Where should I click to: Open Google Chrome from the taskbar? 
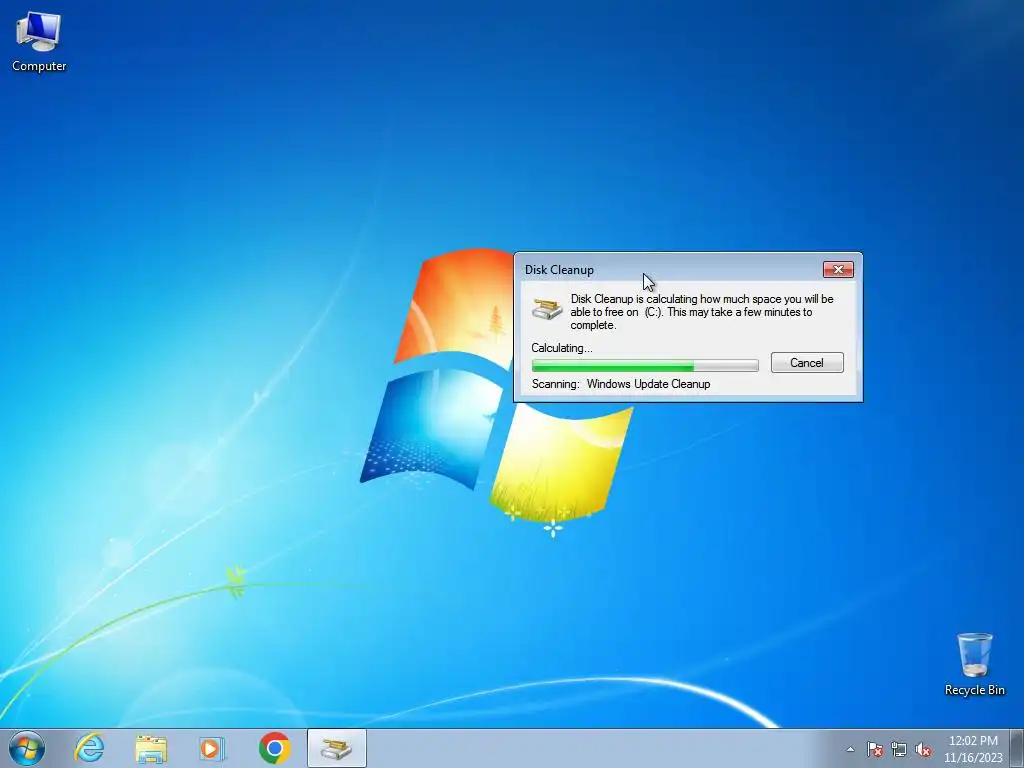click(274, 748)
